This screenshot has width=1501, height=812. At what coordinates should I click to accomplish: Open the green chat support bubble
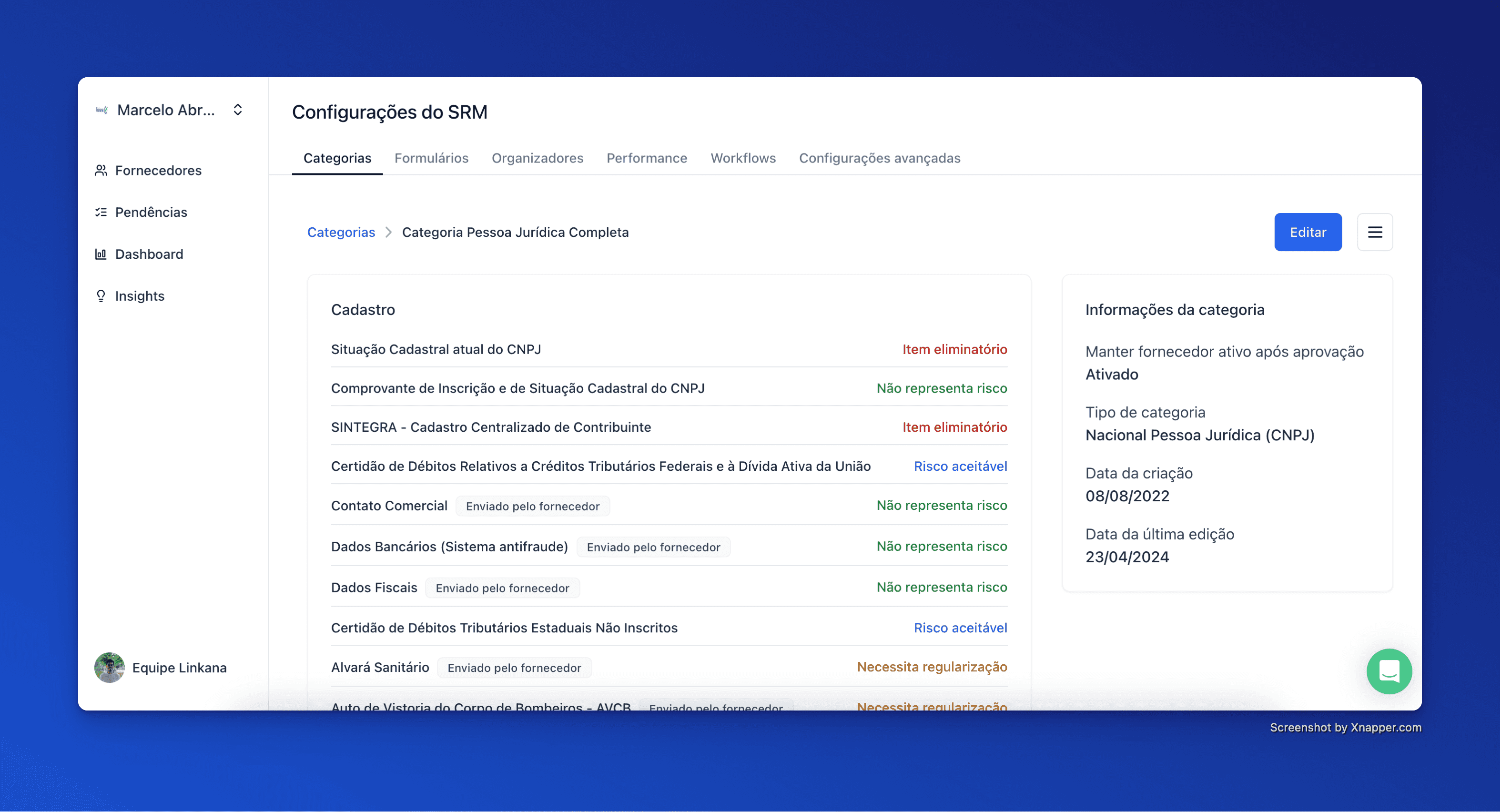1389,671
